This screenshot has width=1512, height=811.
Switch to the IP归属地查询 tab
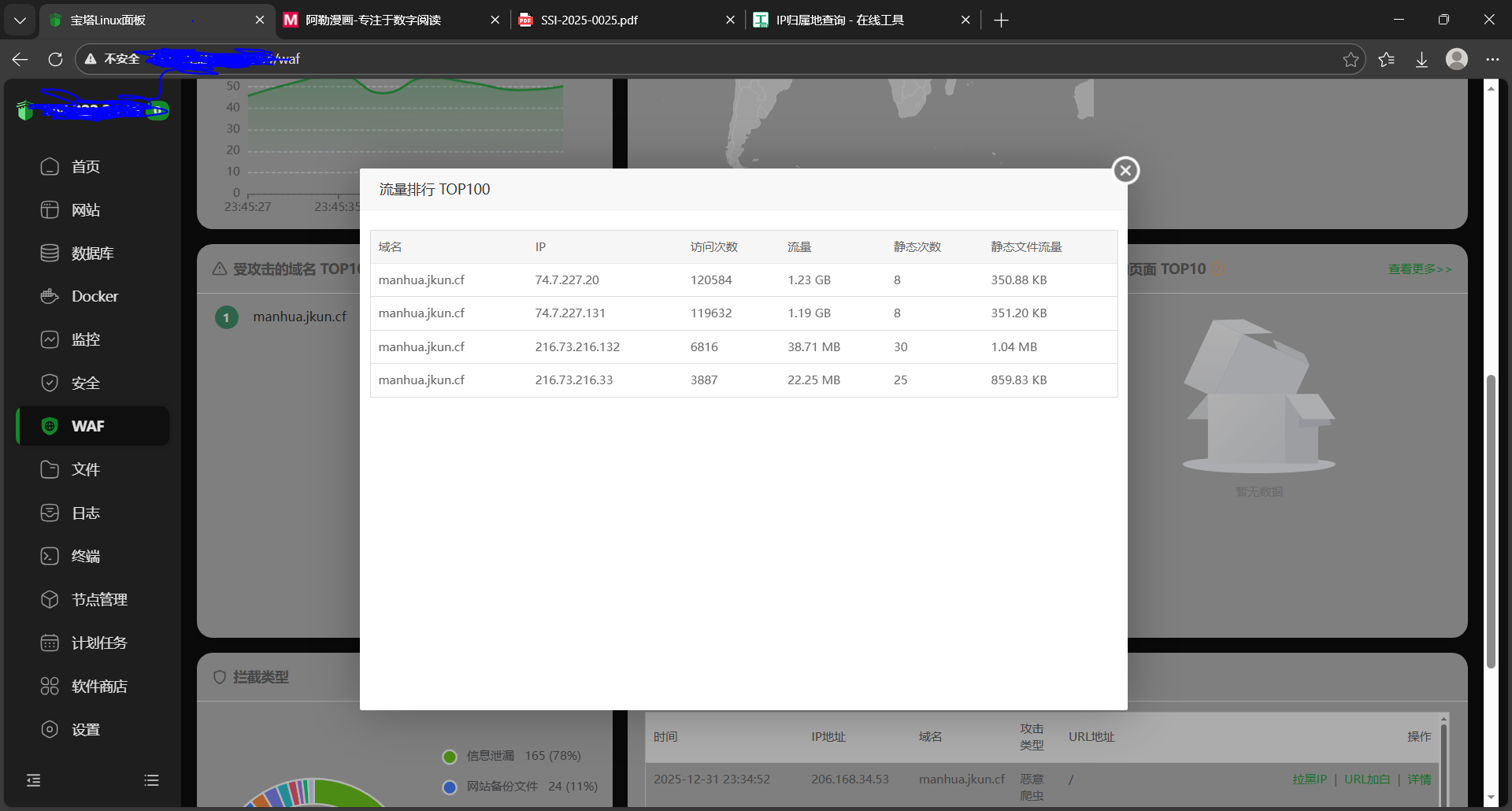pos(839,20)
